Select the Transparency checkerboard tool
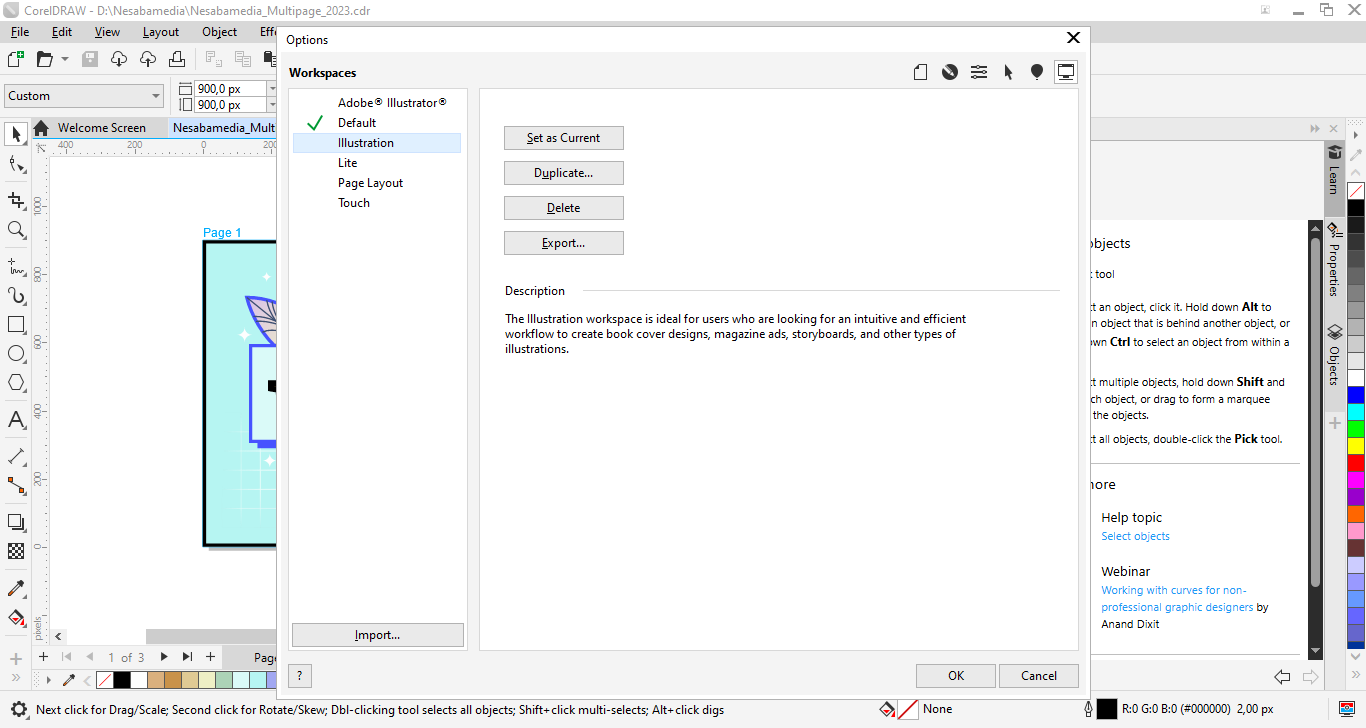This screenshot has height=728, width=1366. tap(16, 551)
